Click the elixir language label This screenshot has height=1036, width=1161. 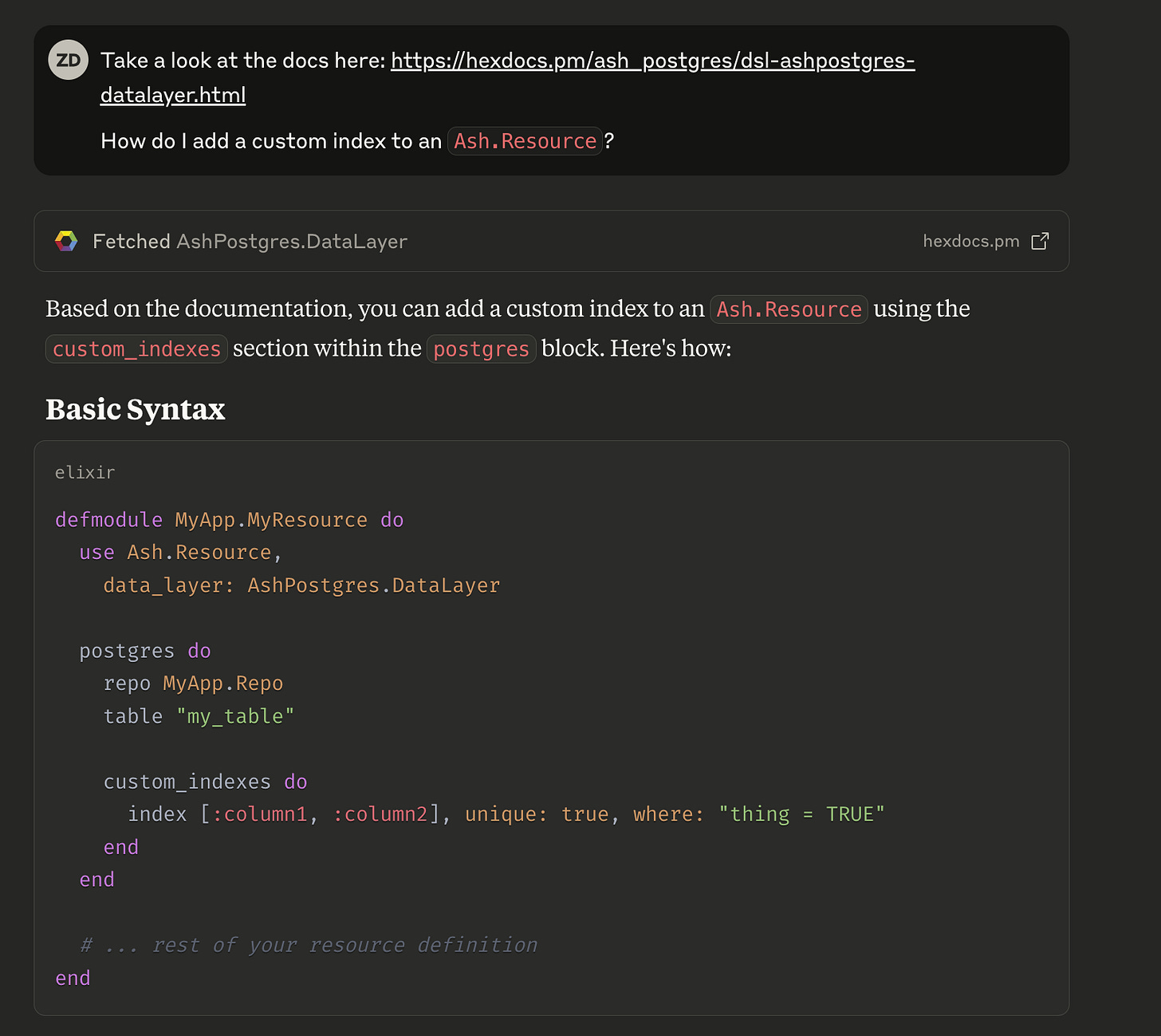click(x=85, y=472)
